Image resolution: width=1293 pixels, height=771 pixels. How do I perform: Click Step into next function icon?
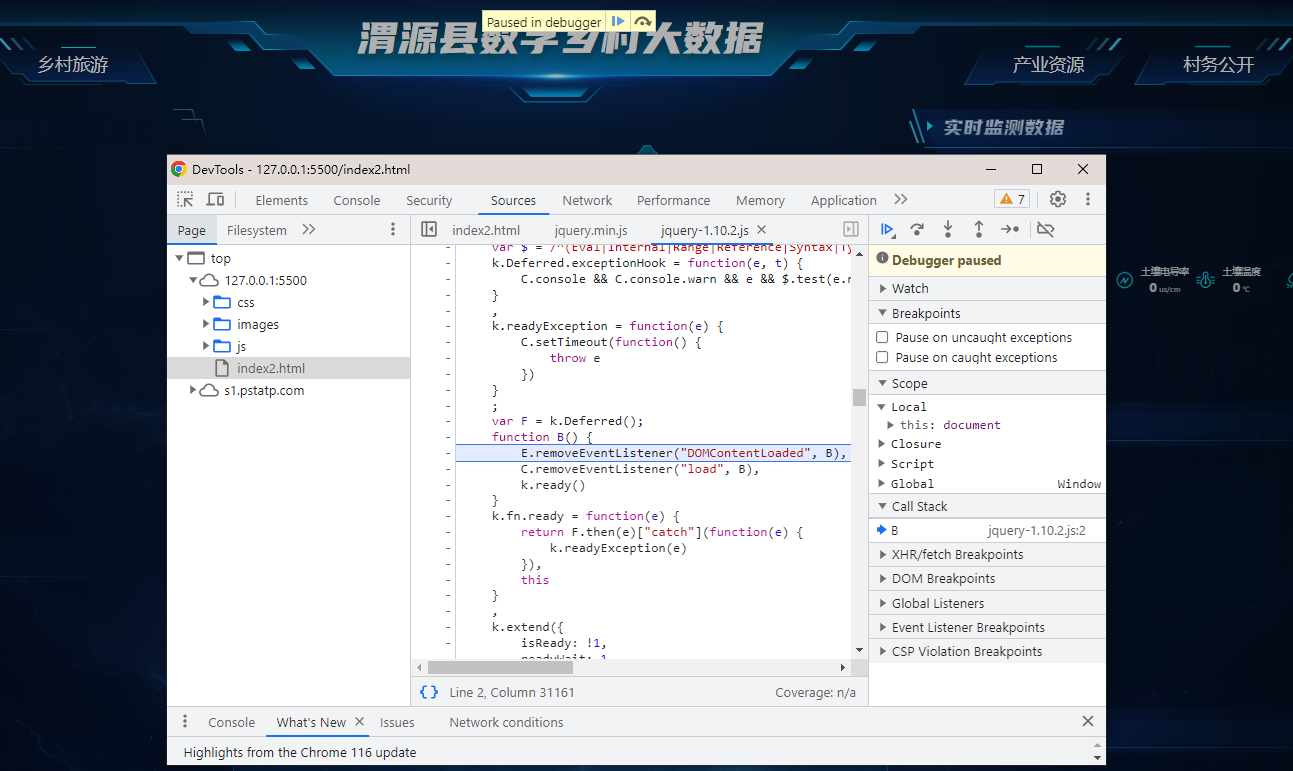pos(948,230)
